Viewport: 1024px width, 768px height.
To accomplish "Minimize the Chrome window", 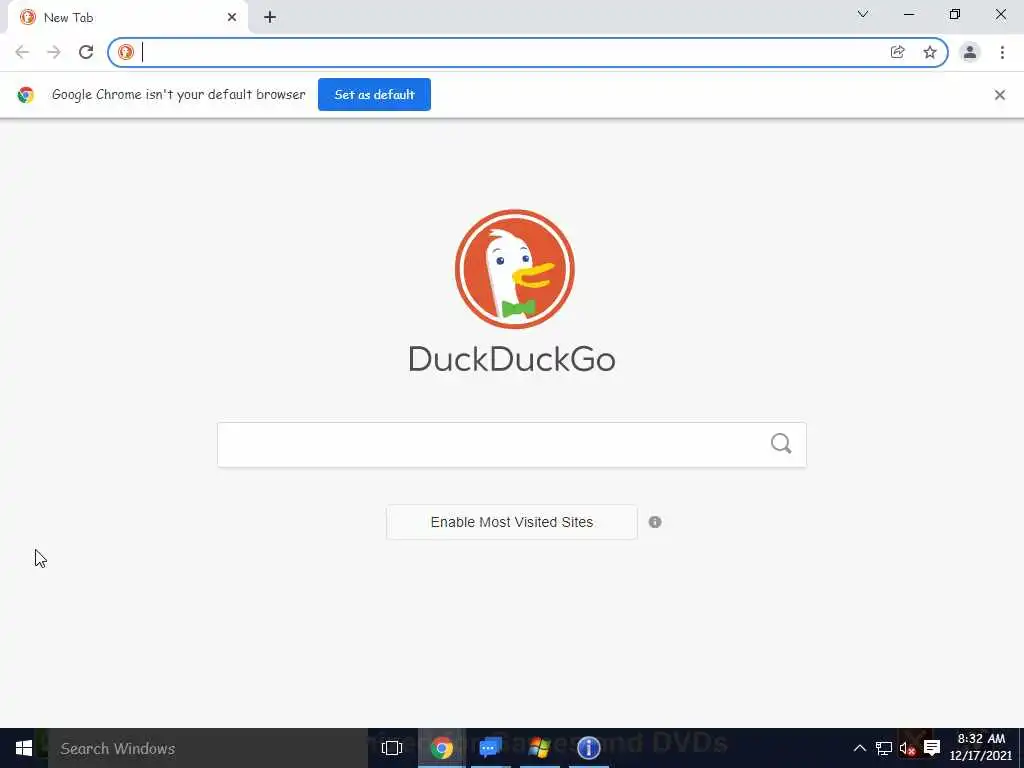I will (x=909, y=14).
